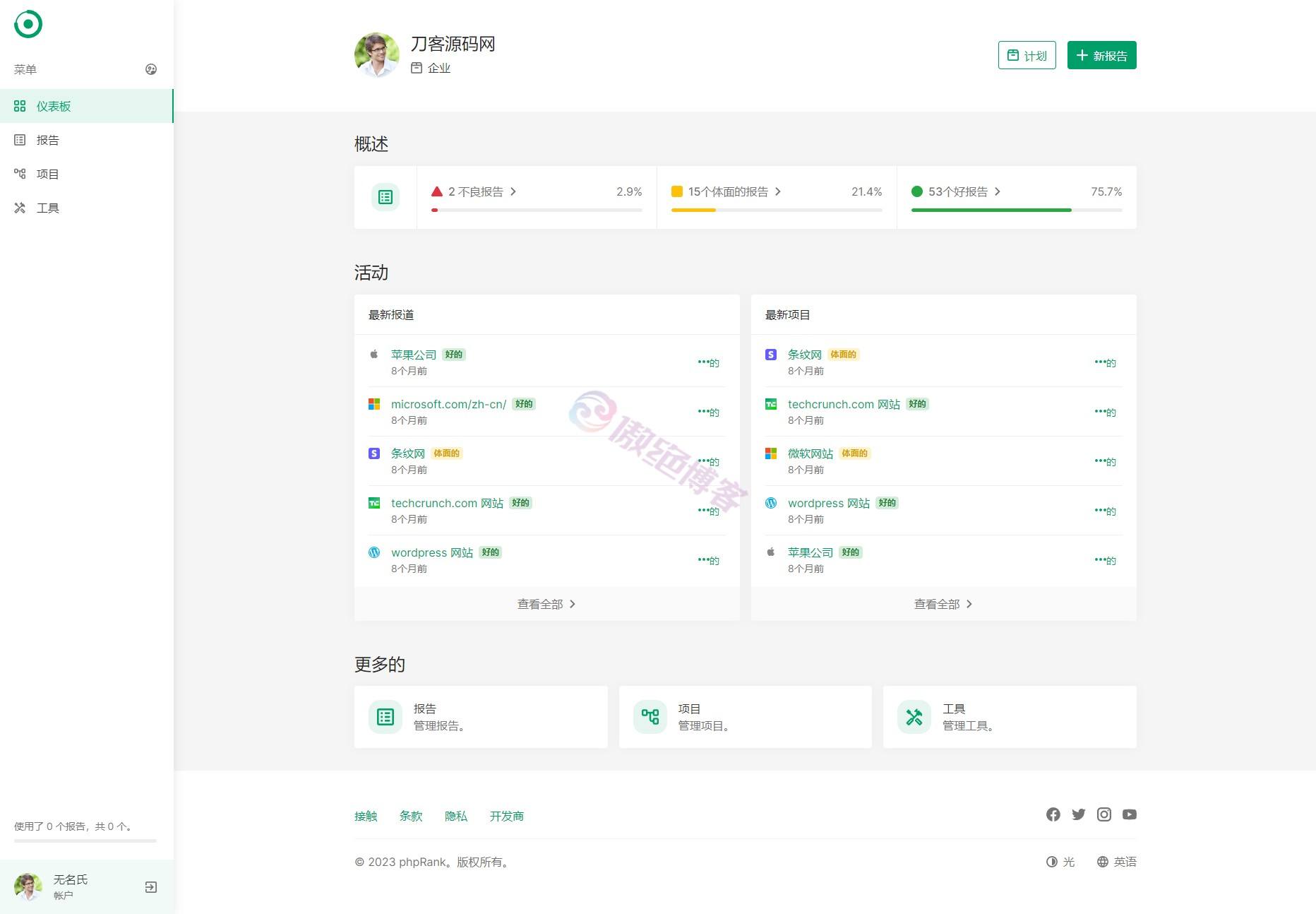Open the Instagram icon in footer
The image size is (1316, 914).
click(x=1104, y=814)
